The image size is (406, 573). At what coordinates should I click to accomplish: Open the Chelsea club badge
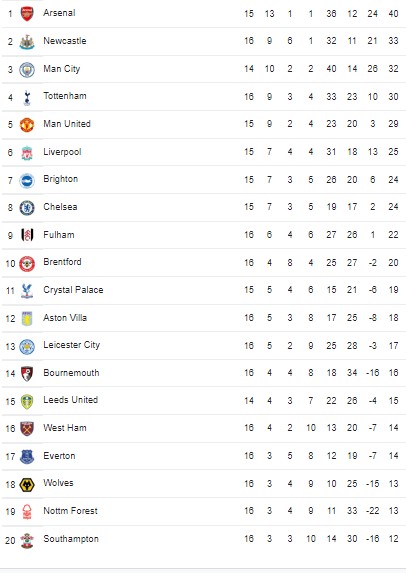pyautogui.click(x=27, y=208)
